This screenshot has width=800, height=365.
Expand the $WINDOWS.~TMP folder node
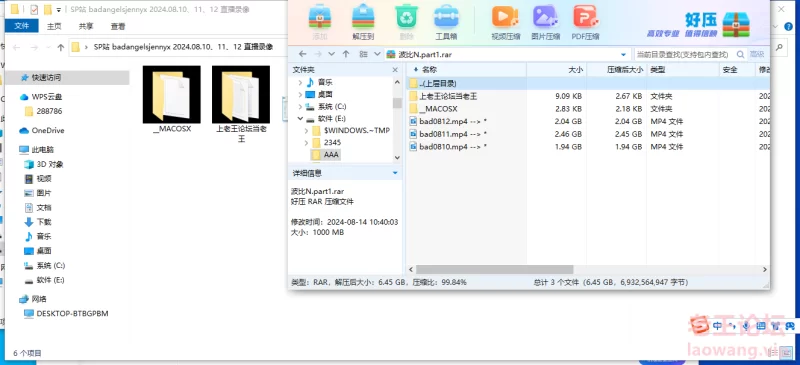[307, 131]
